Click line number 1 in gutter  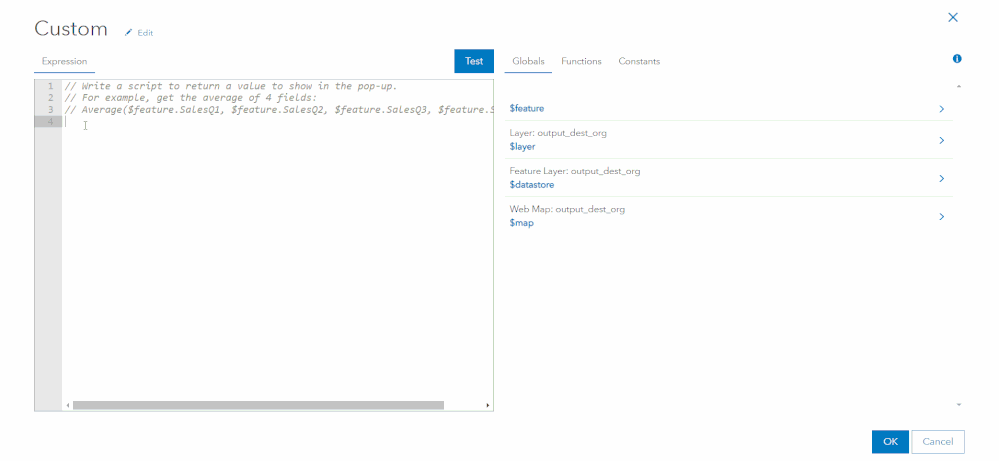click(x=50, y=86)
